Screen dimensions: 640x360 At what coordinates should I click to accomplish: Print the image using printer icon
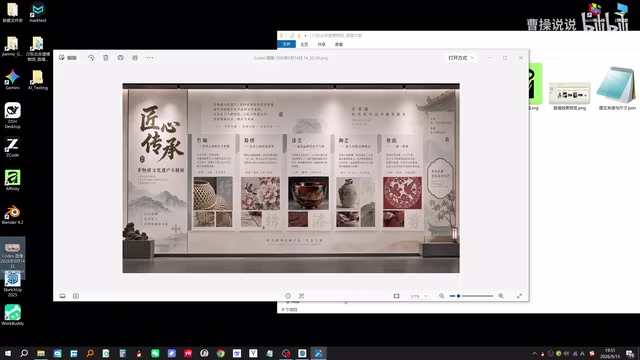tap(120, 58)
